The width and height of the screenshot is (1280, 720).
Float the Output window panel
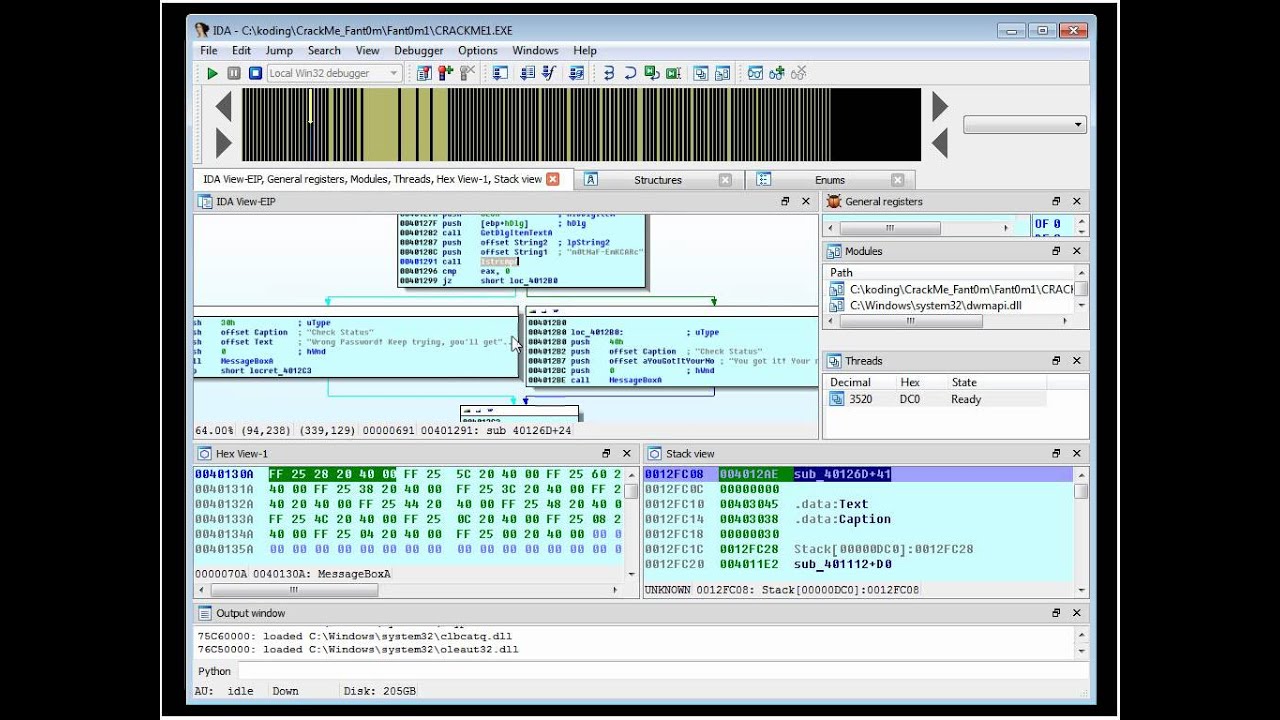(x=1056, y=613)
